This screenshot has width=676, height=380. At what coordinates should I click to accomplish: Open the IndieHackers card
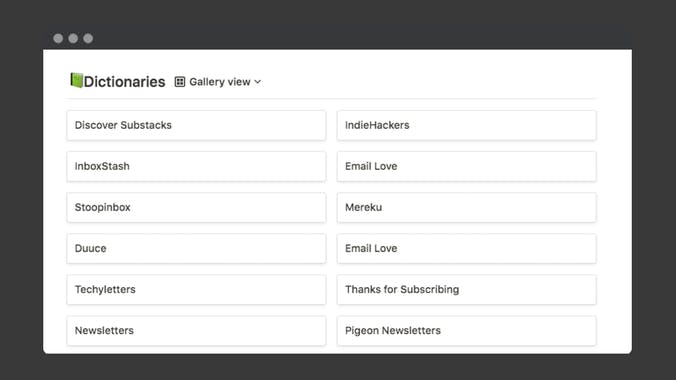click(x=466, y=125)
